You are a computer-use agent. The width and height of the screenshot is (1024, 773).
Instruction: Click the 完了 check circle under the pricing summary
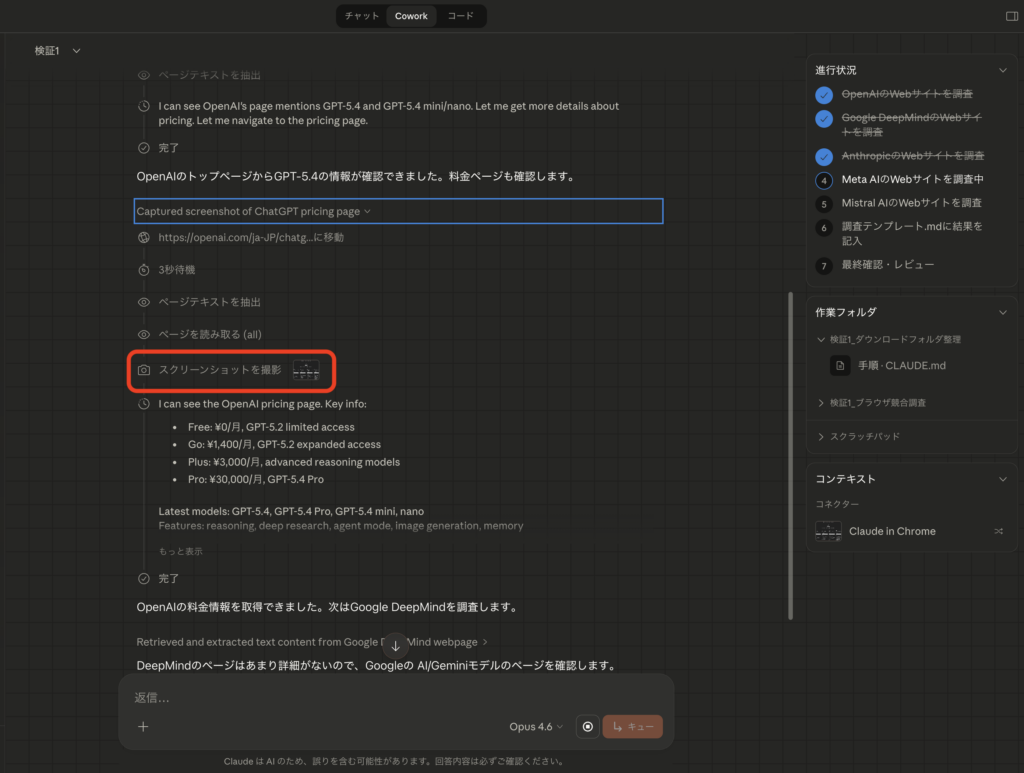146,578
